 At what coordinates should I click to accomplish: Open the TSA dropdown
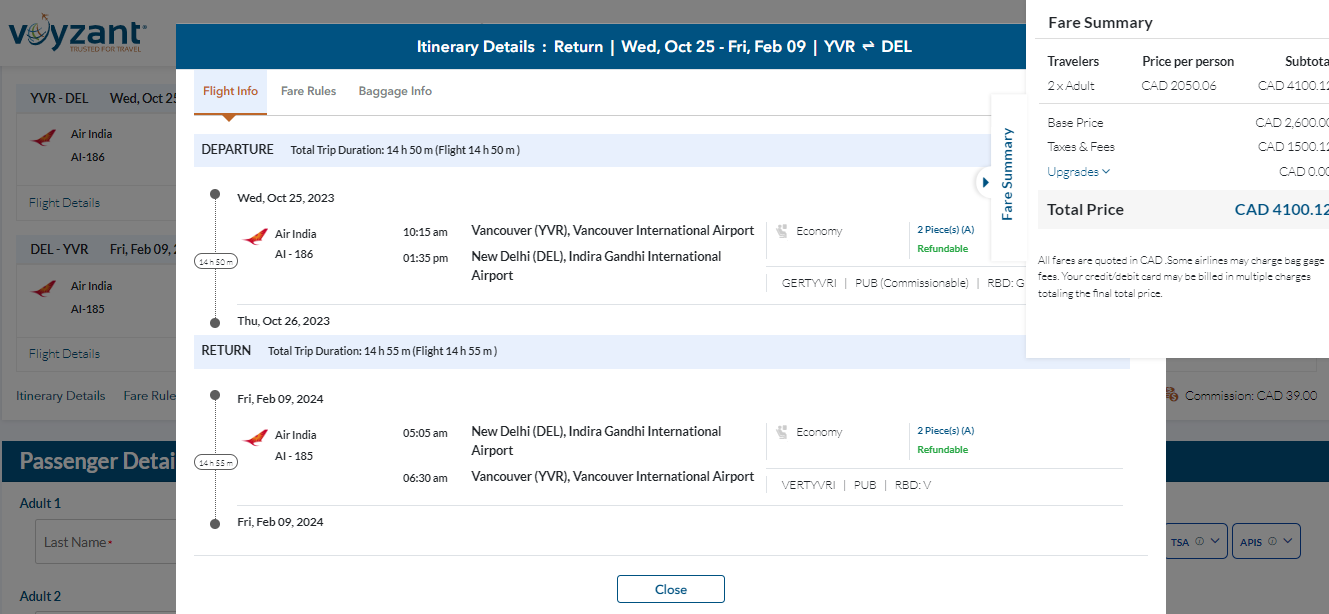click(1197, 541)
